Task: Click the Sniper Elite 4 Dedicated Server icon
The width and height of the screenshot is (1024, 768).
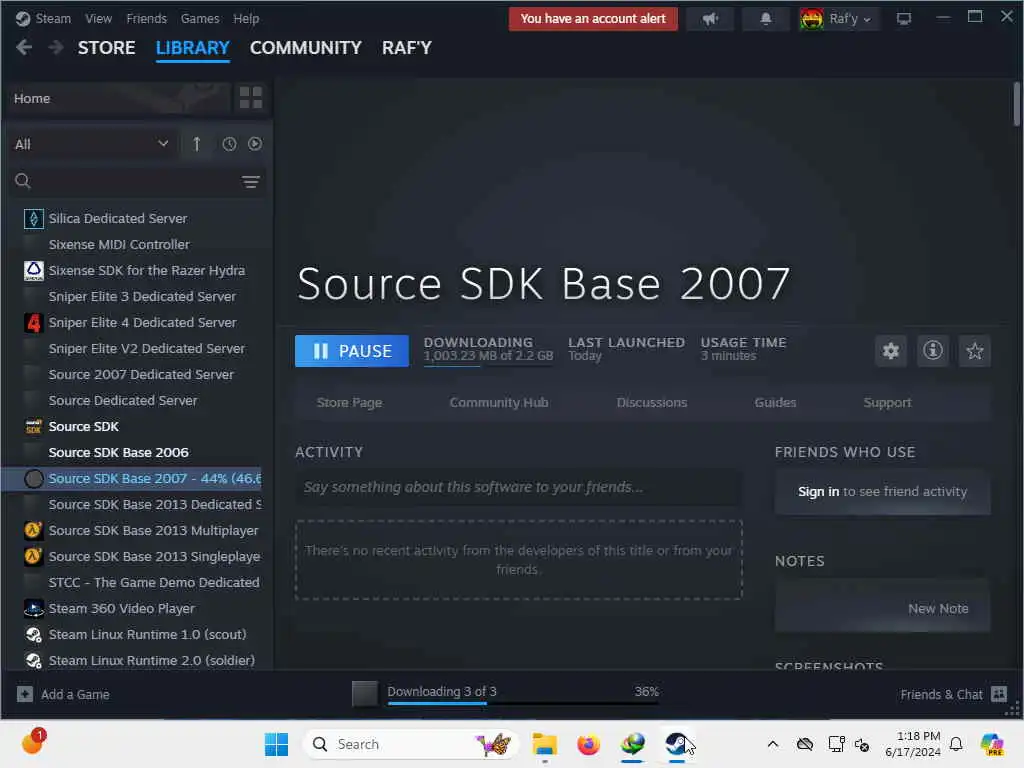Action: (x=33, y=322)
